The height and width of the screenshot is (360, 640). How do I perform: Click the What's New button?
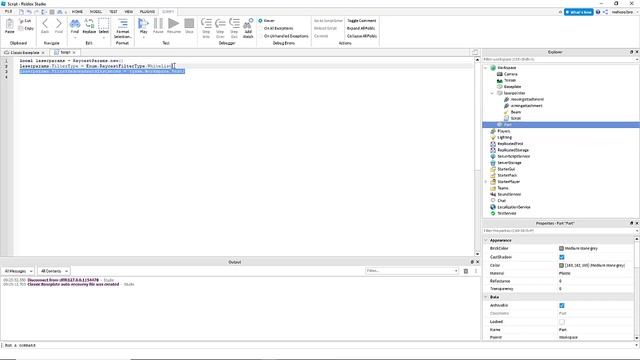click(x=578, y=12)
